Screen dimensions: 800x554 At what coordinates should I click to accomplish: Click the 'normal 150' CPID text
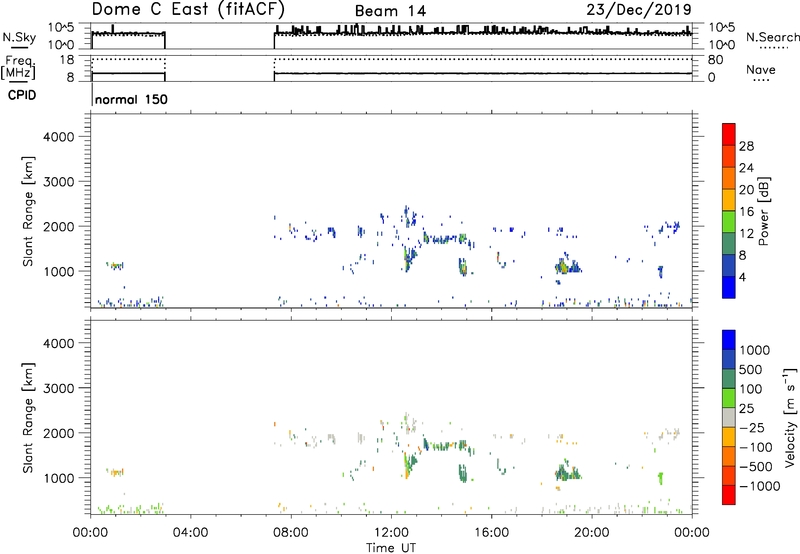click(131, 99)
